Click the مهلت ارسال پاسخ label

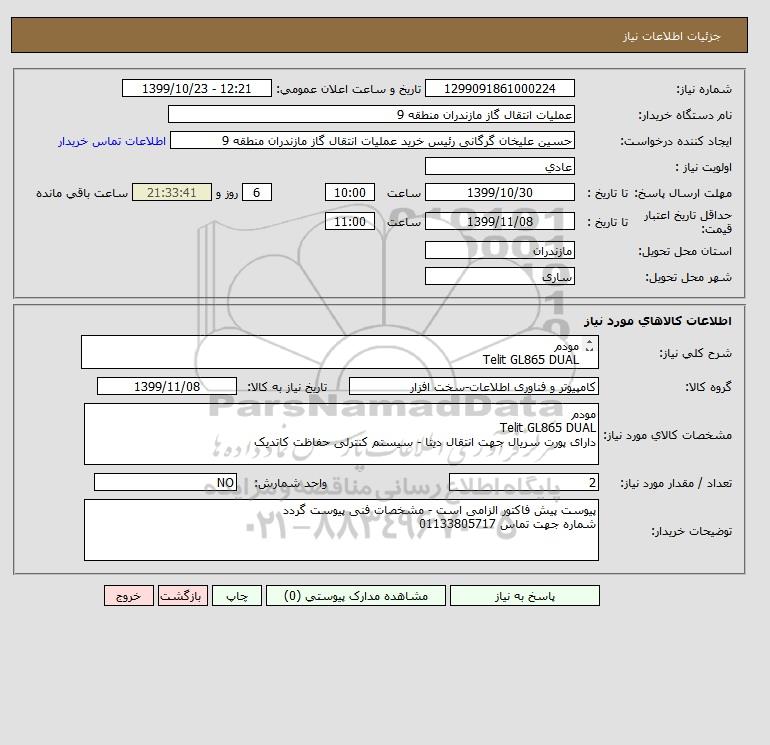(x=683, y=193)
